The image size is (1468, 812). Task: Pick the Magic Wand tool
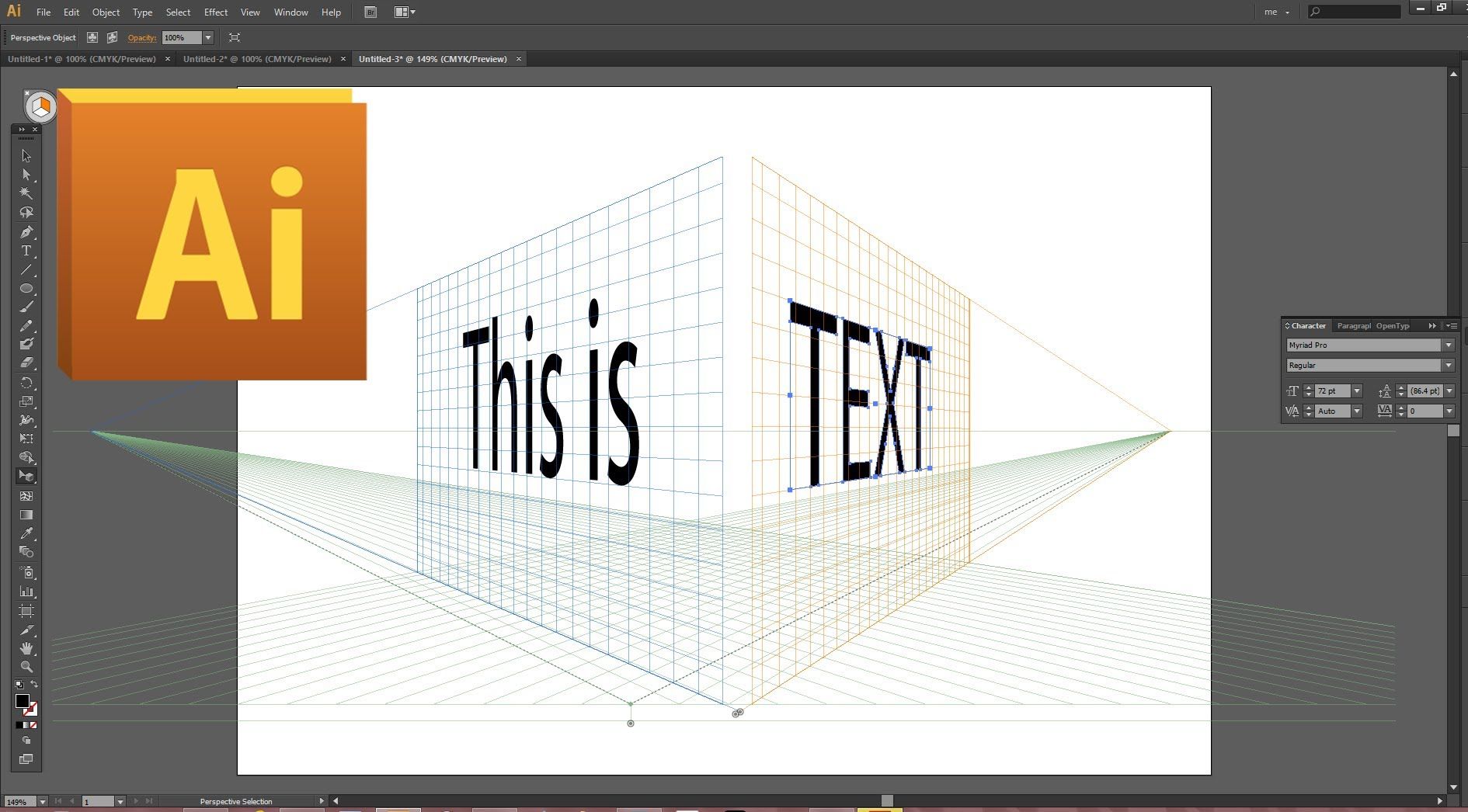click(x=26, y=193)
